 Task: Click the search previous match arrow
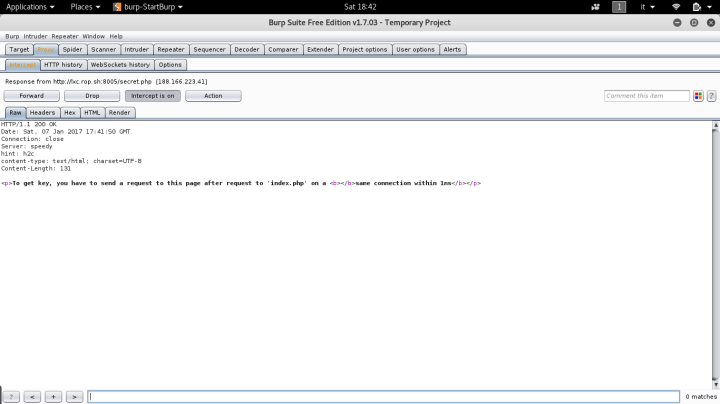[34, 397]
